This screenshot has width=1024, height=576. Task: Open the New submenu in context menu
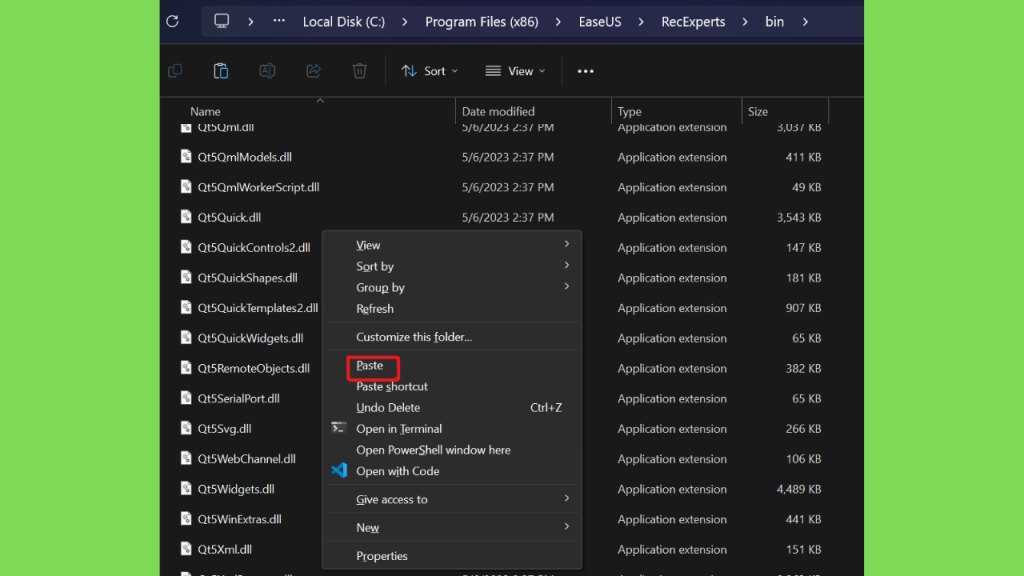[452, 528]
